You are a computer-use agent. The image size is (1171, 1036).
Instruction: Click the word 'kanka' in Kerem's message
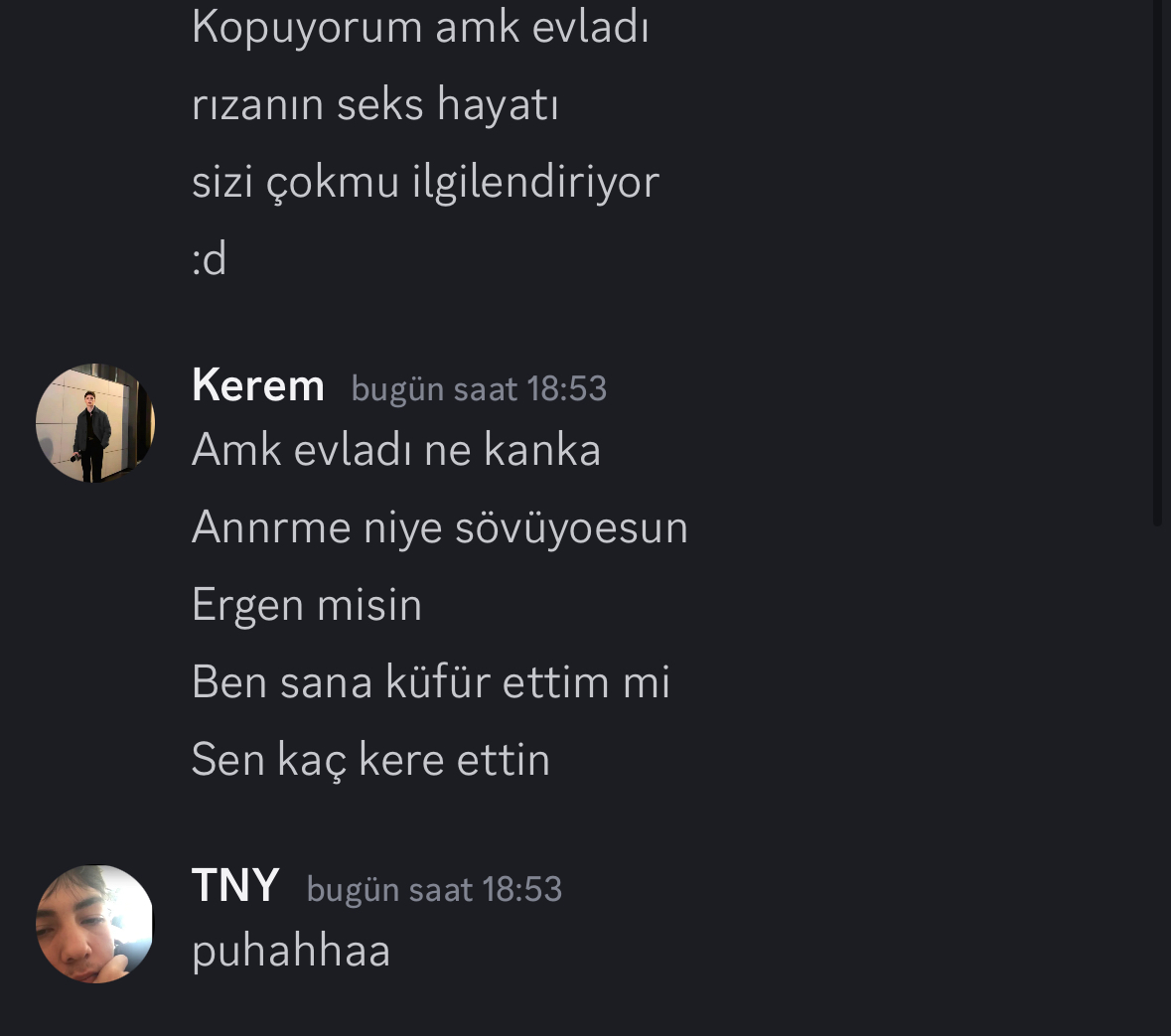(x=542, y=450)
